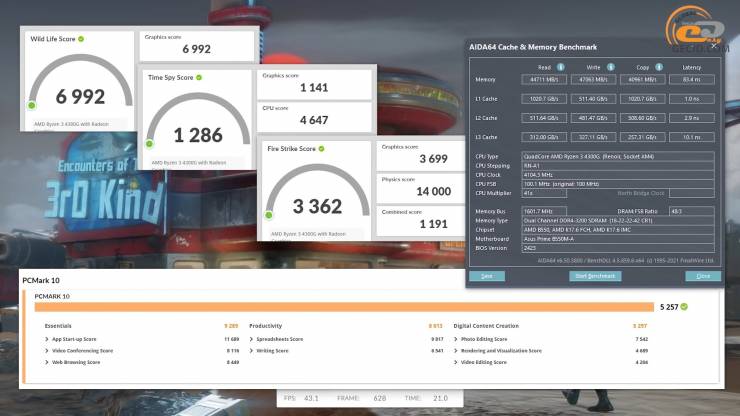Click the Memory Type field in AIDA64

[618, 221]
